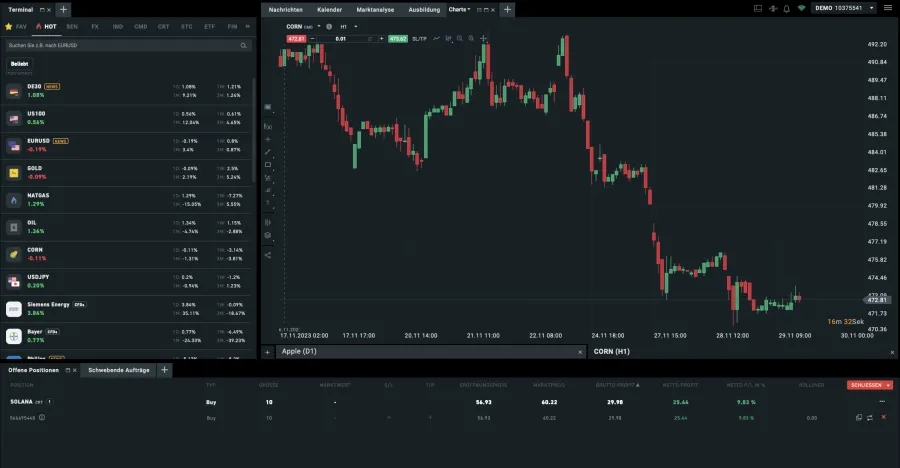This screenshot has height=468, width=900.
Task: Show more instrument categories with double arrow
Action: pyautogui.click(x=247, y=26)
